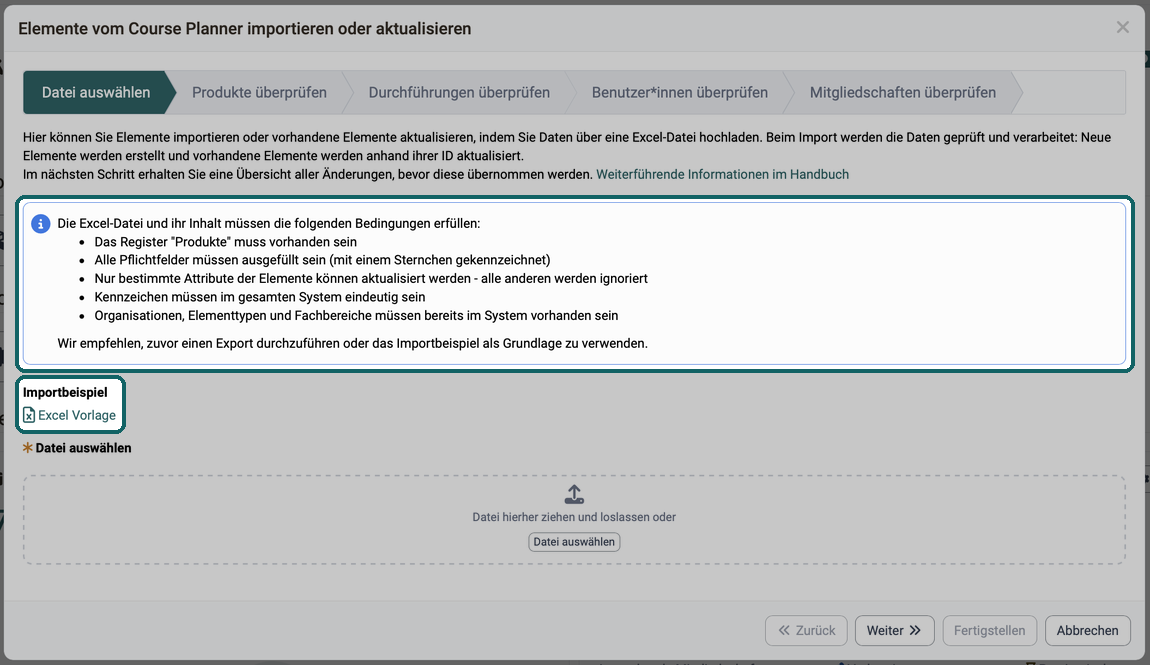Open 'Durchführungen überprüfen' step
This screenshot has height=665, width=1150.
click(458, 92)
